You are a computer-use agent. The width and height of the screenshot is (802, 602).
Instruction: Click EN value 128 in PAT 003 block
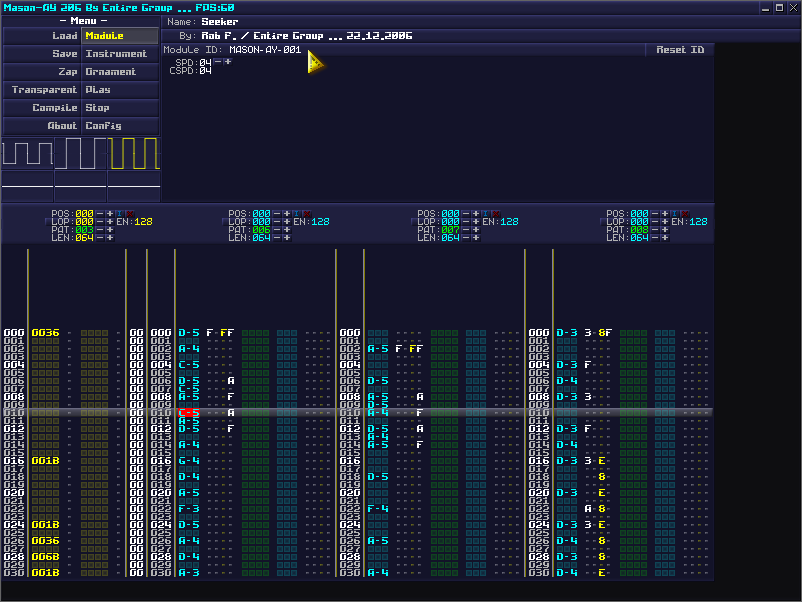pos(144,221)
